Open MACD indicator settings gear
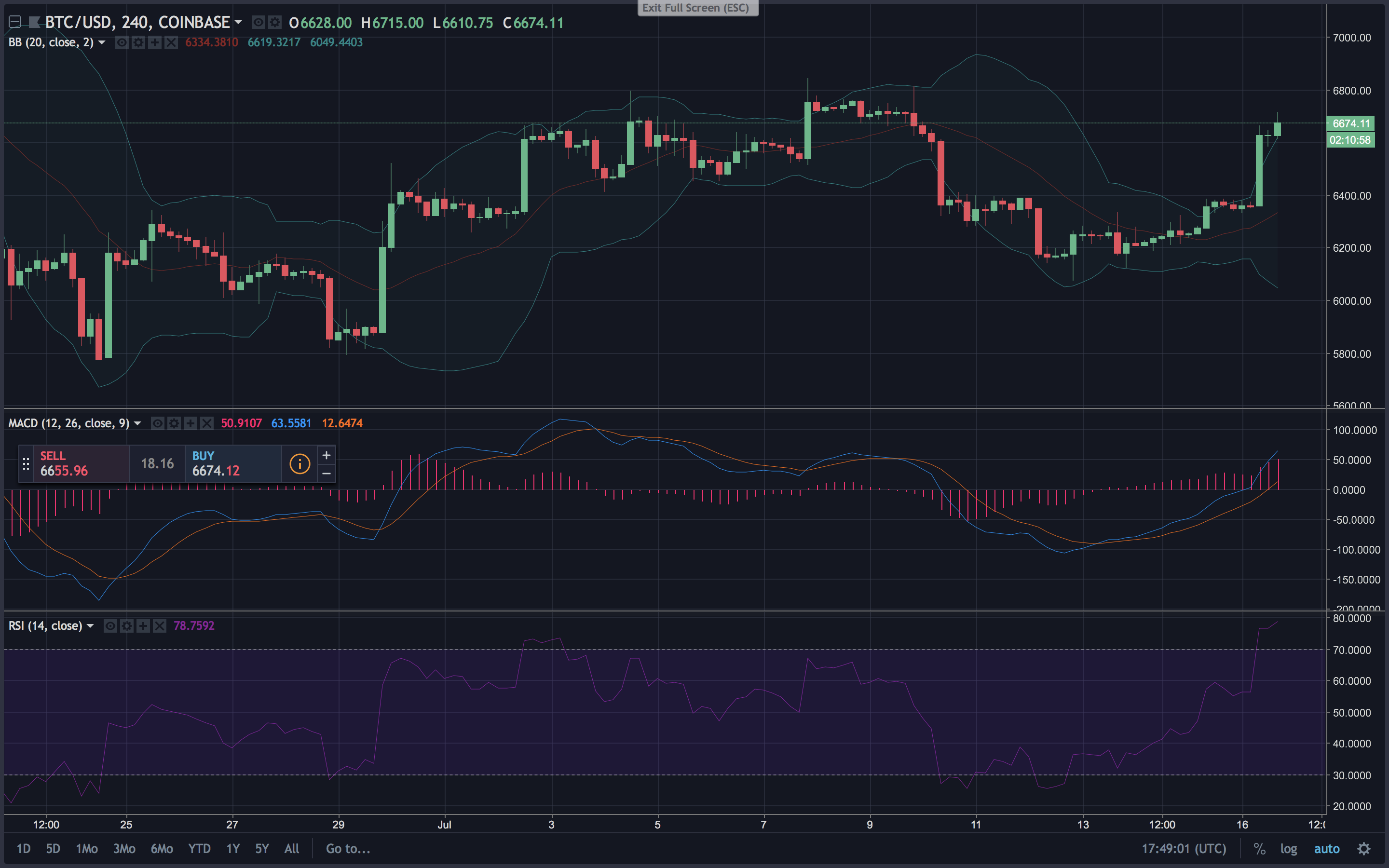The height and width of the screenshot is (868, 1389). click(174, 423)
